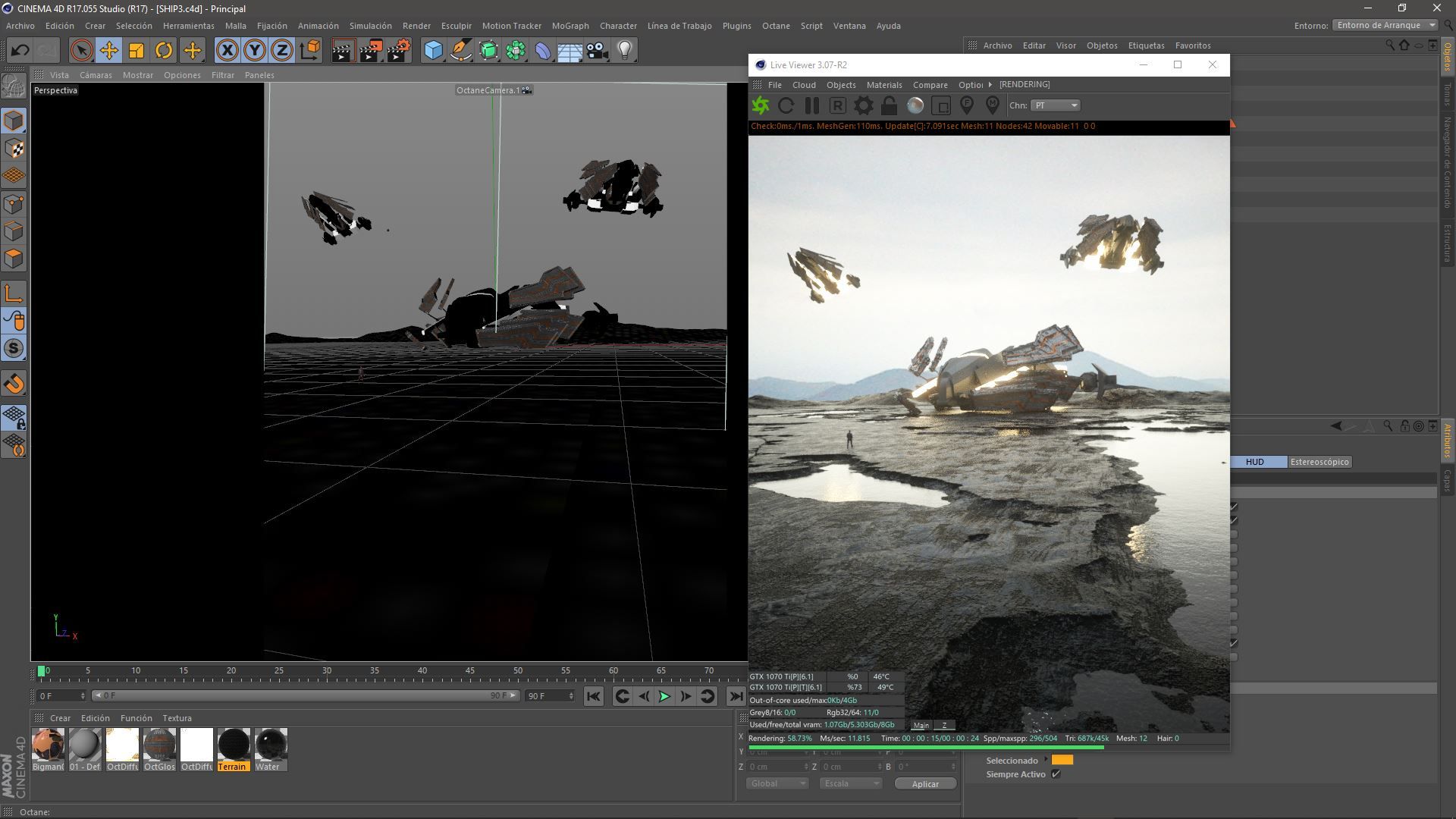Open the Materials menu in Live Viewer
This screenshot has height=819, width=1456.
(883, 85)
